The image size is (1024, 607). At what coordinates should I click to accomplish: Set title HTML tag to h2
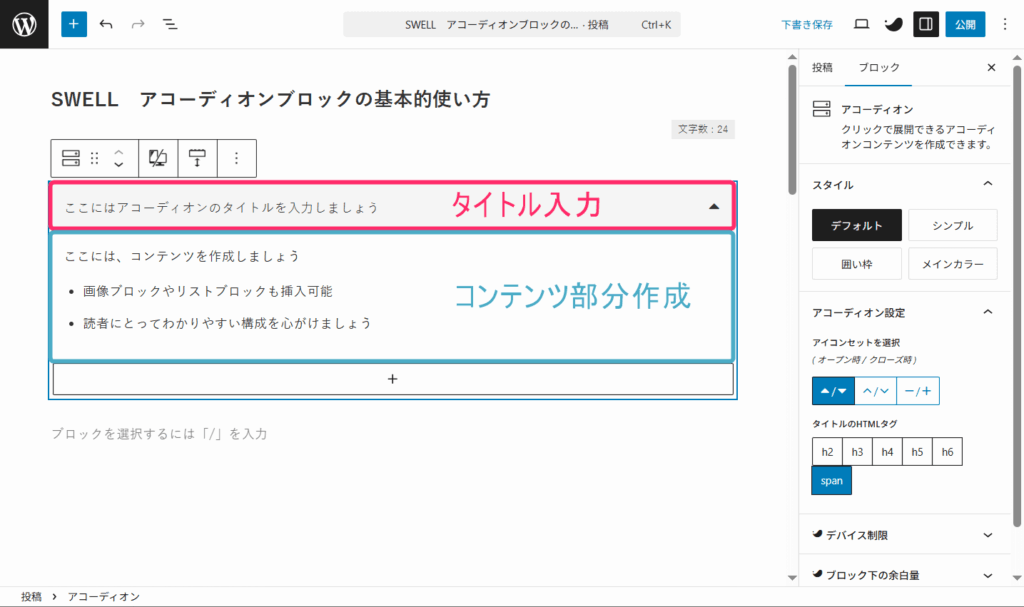tap(827, 451)
